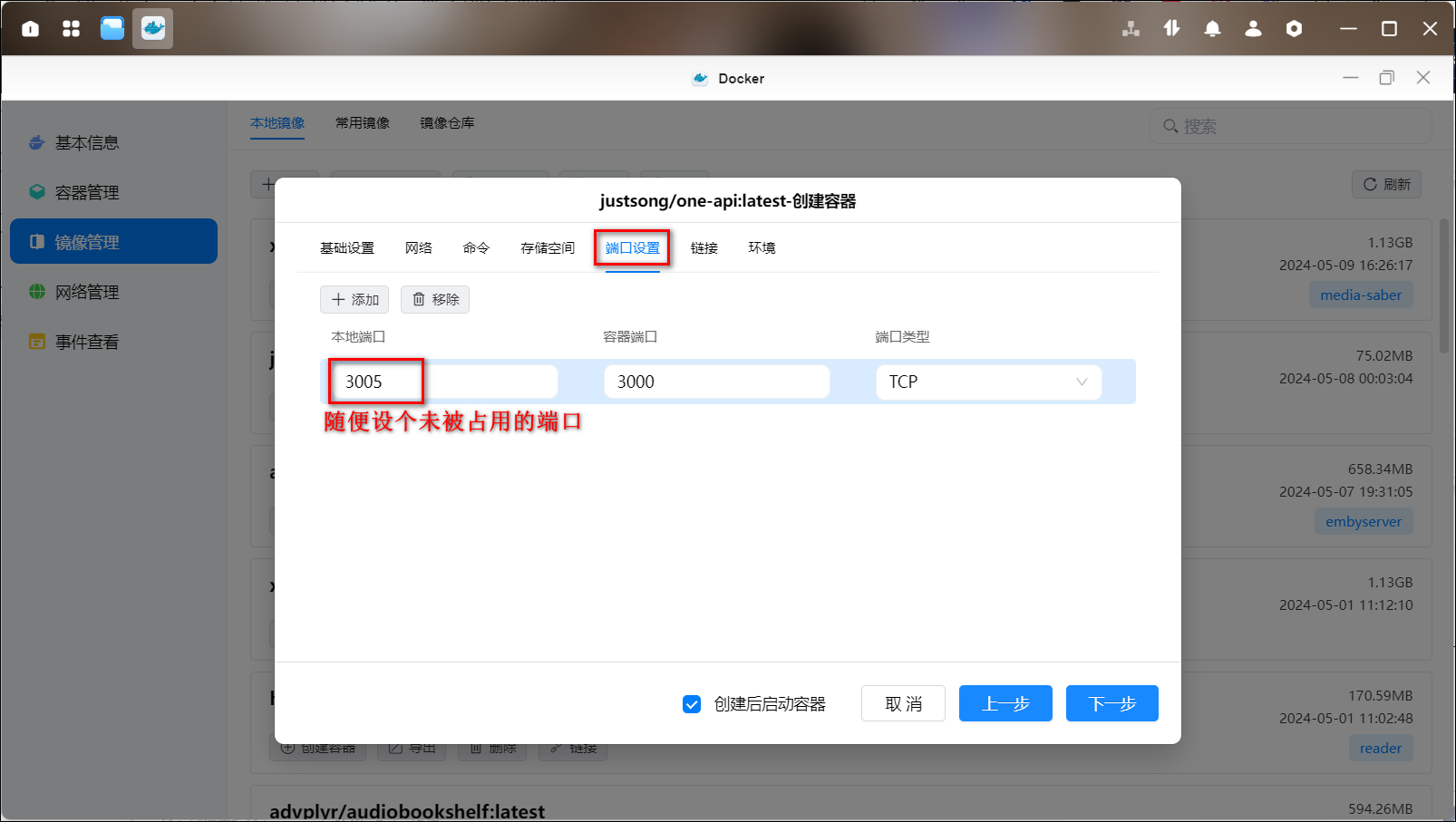Open the 网络 settings tab
This screenshot has height=822, width=1456.
pos(418,248)
